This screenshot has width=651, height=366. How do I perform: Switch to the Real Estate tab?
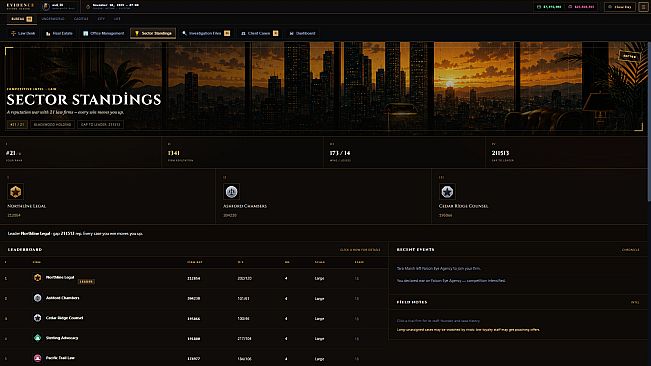[59, 33]
